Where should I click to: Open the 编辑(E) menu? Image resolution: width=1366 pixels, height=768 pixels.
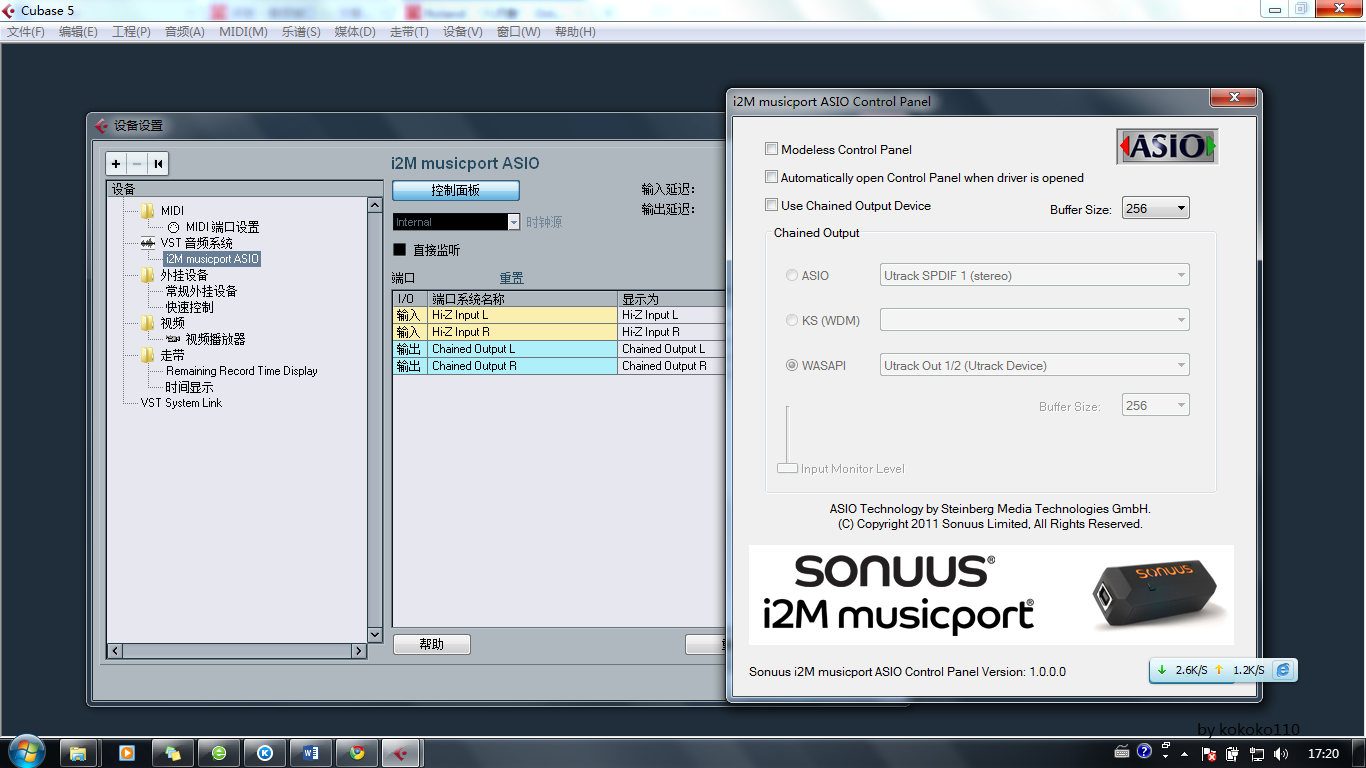[x=78, y=31]
